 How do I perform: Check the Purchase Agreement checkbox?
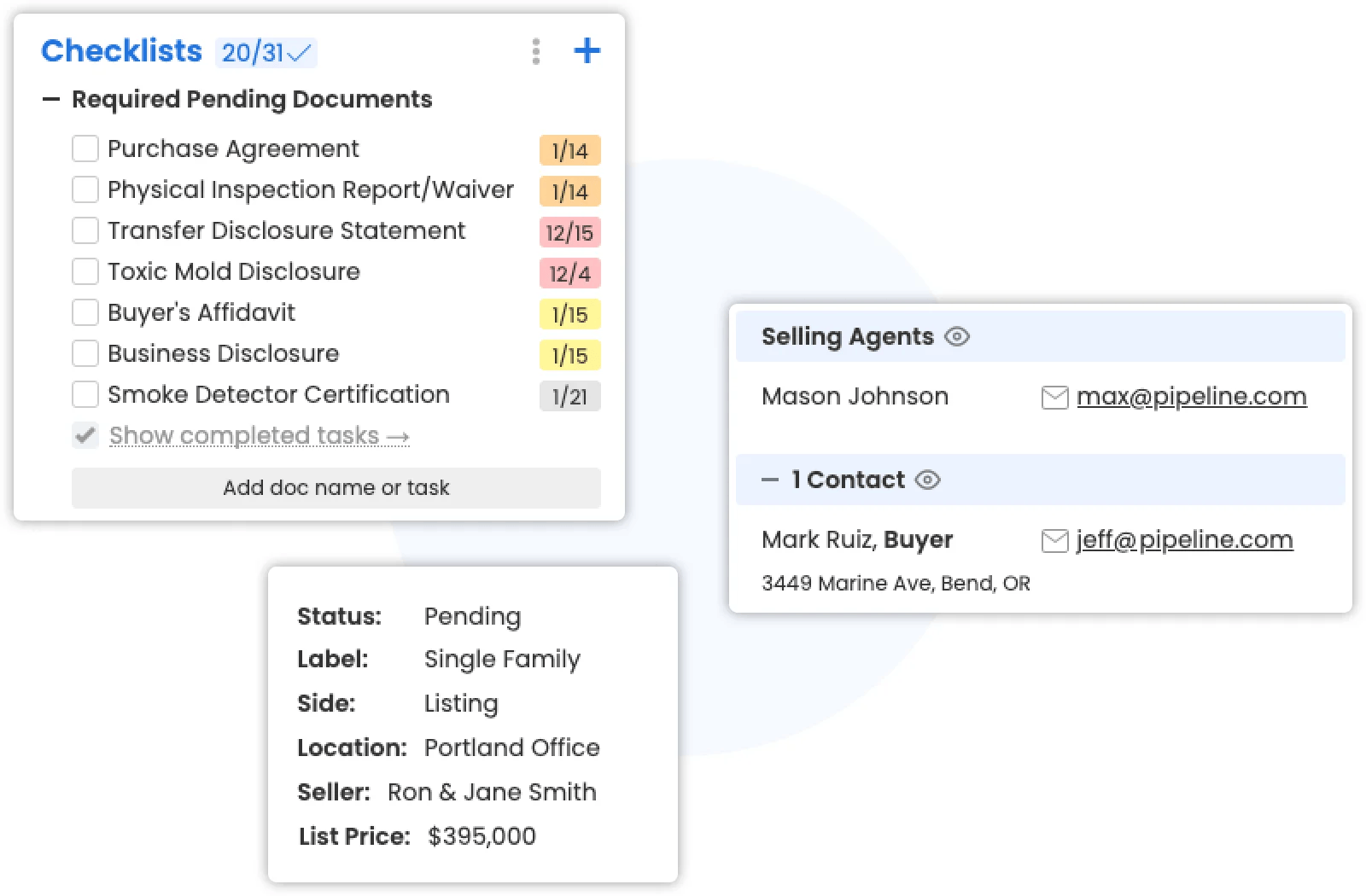pyautogui.click(x=85, y=149)
